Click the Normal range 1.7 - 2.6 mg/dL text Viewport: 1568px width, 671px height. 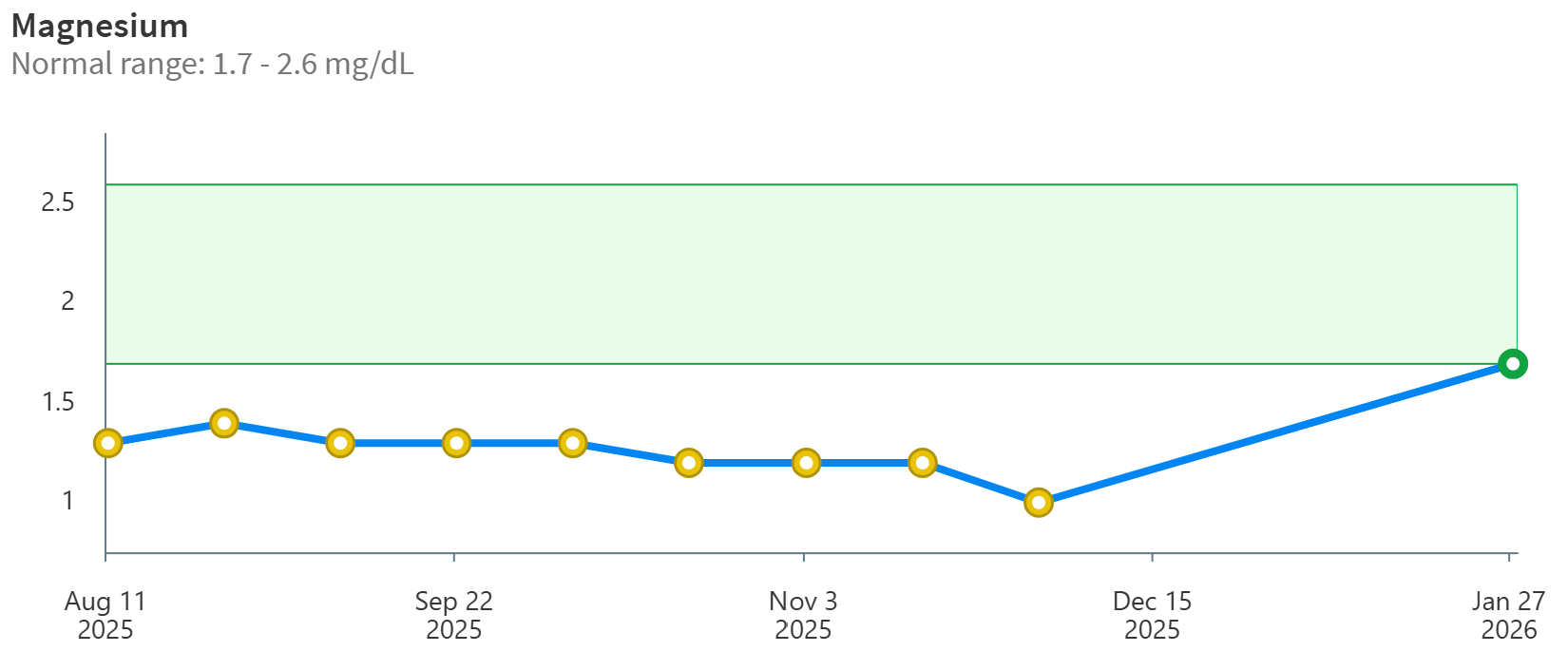(x=212, y=64)
